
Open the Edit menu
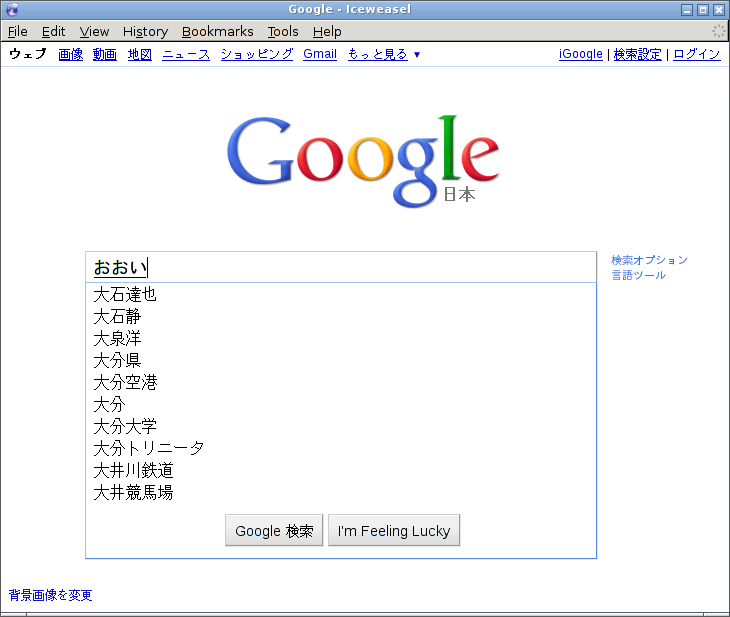click(x=53, y=31)
